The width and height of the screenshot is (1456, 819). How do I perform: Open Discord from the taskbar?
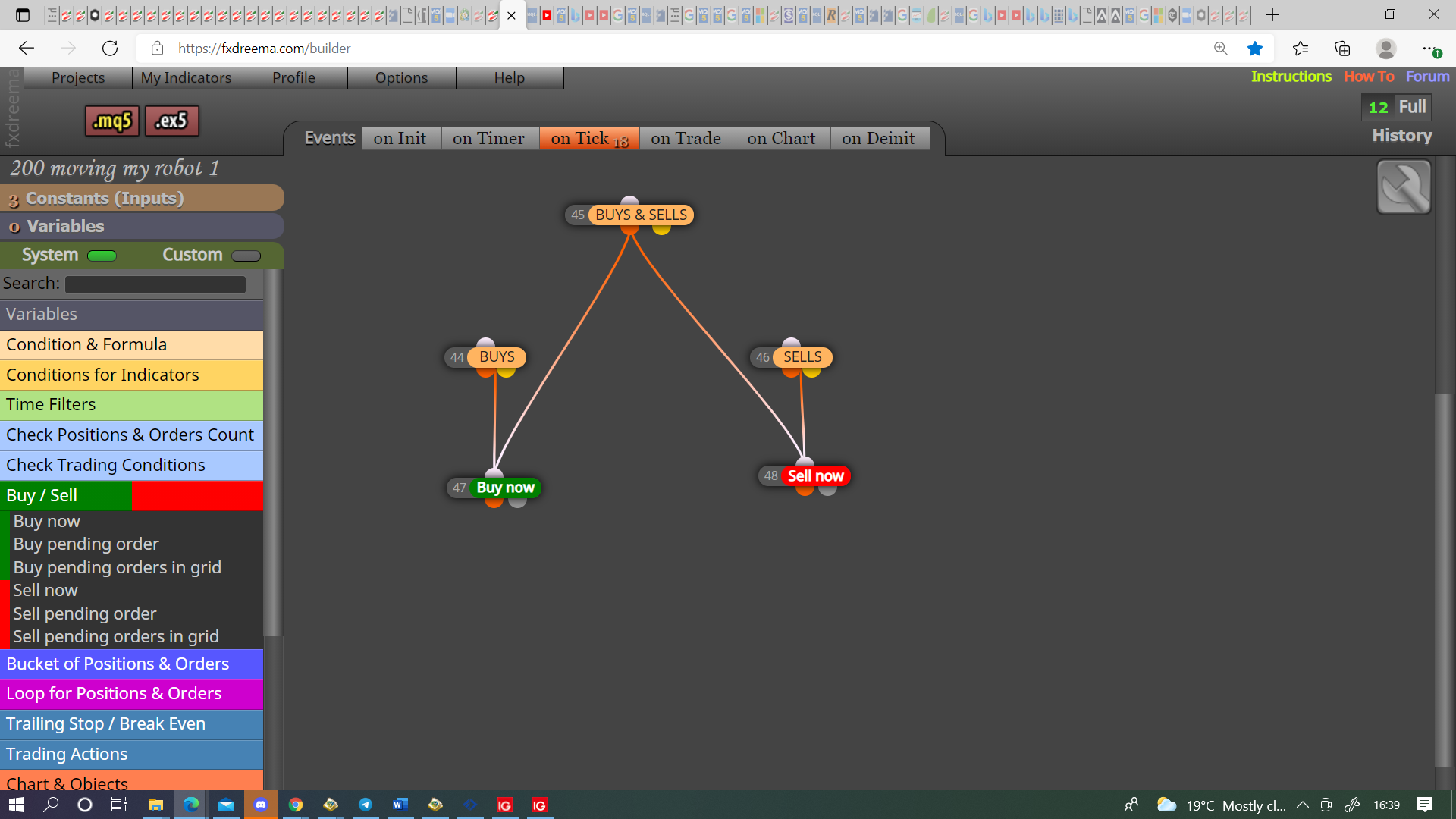[x=261, y=805]
